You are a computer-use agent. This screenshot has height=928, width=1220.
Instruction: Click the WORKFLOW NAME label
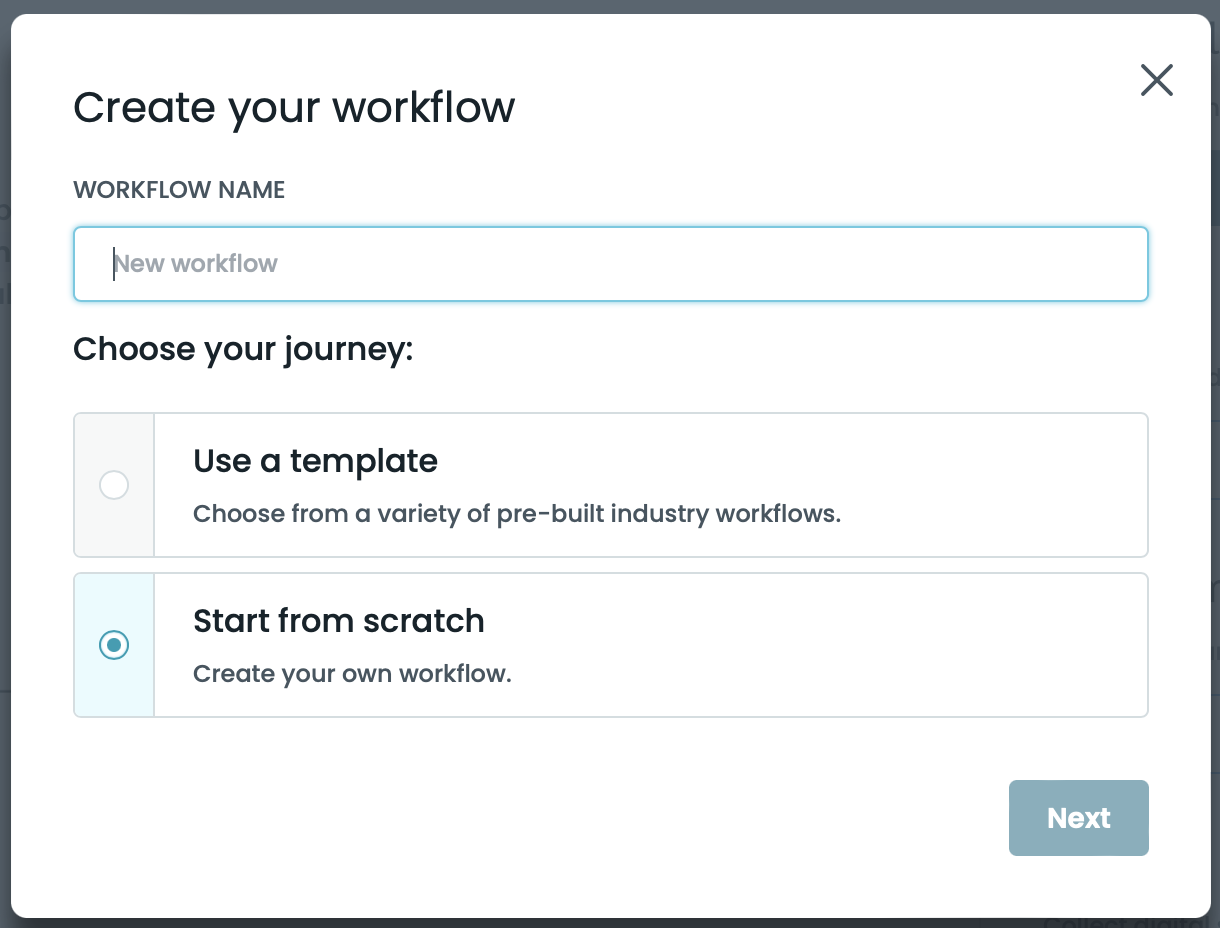[x=178, y=189]
